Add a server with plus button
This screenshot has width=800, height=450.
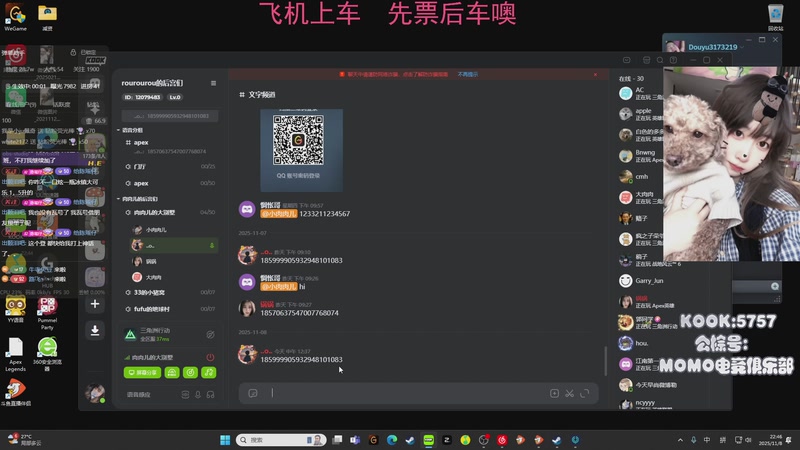click(x=95, y=304)
